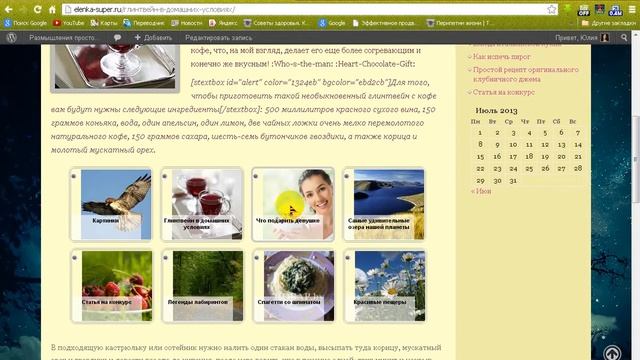Open the WordPress logo menu in admin bar
Image resolution: width=640 pixels, height=360 pixels.
point(12,38)
